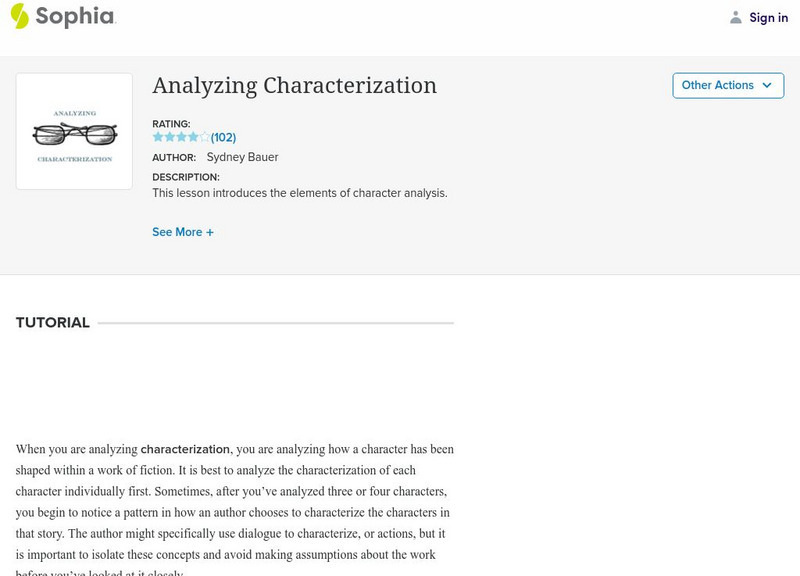This screenshot has height=576, width=800.
Task: Click the (102) rating count
Action: (223, 137)
